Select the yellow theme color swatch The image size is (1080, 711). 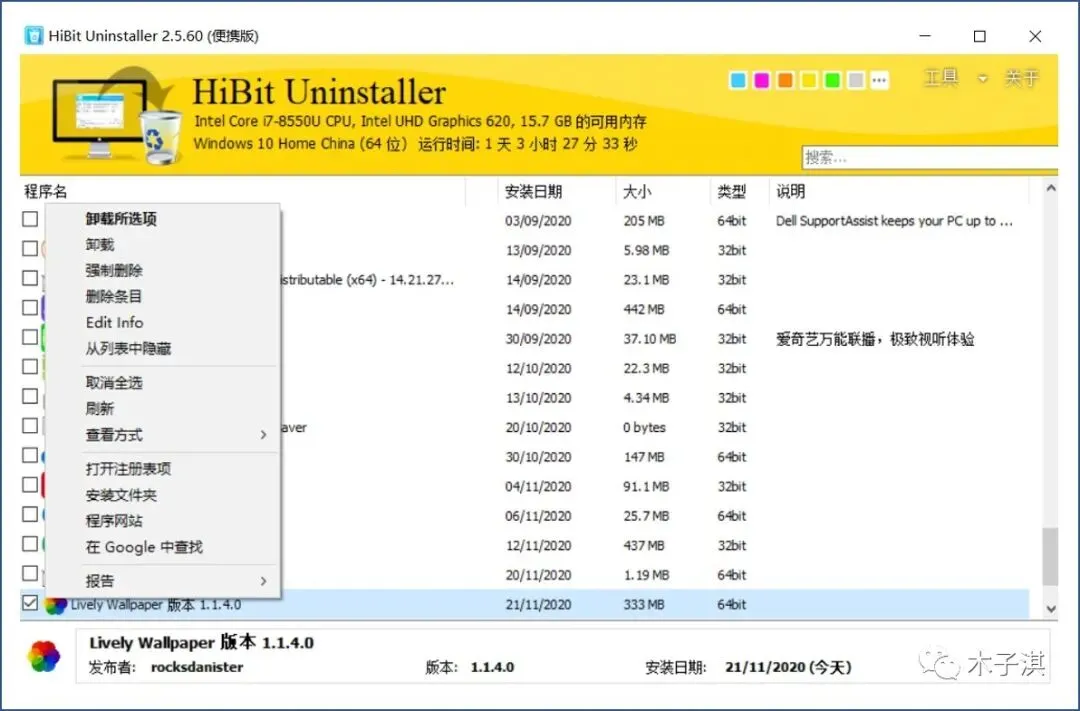pos(809,81)
